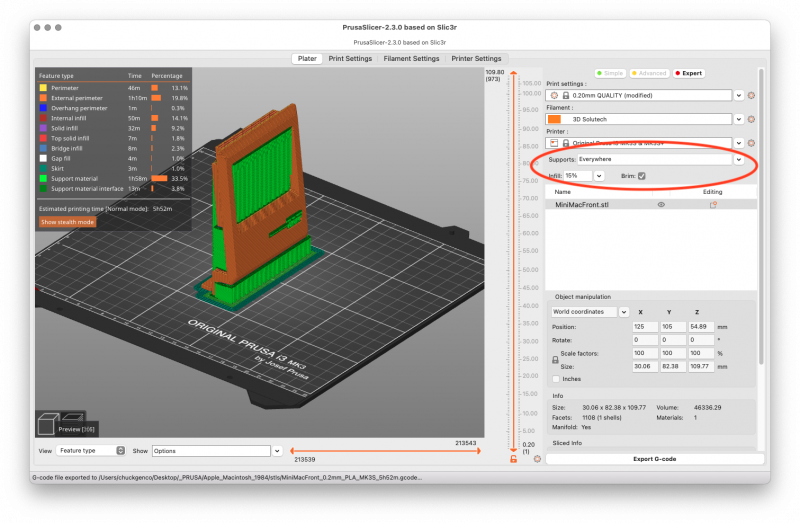The image size is (800, 523).
Task: Select Expert mode
Action: pyautogui.click(x=689, y=73)
